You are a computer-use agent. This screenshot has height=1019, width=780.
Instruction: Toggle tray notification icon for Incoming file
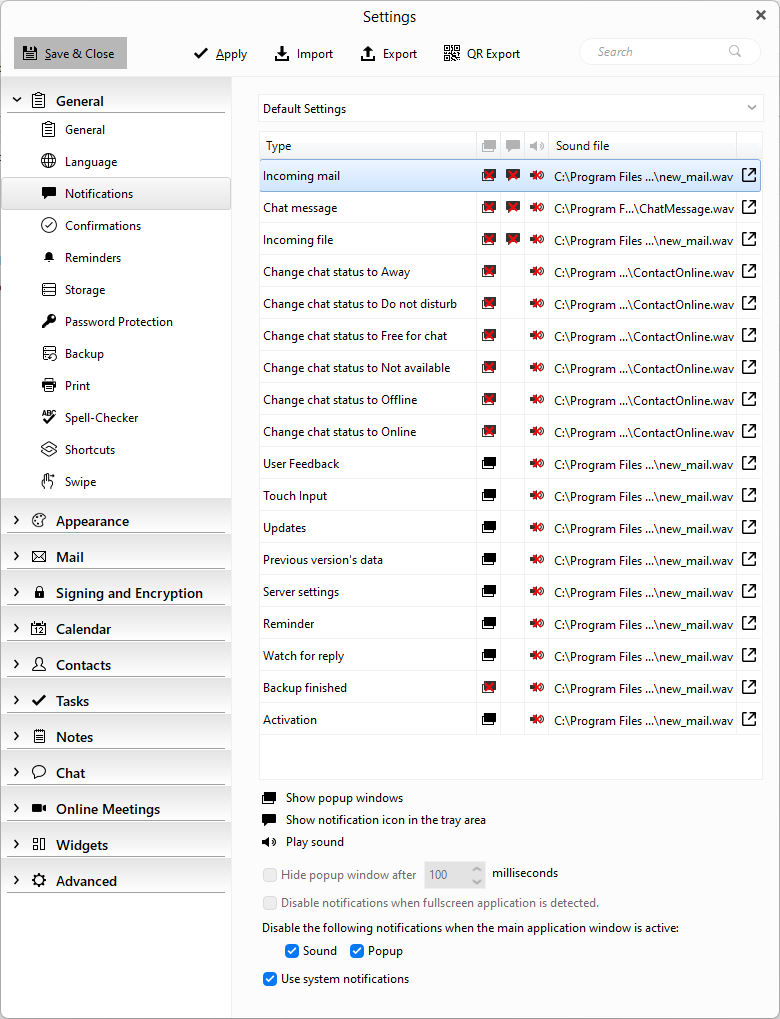pos(513,240)
